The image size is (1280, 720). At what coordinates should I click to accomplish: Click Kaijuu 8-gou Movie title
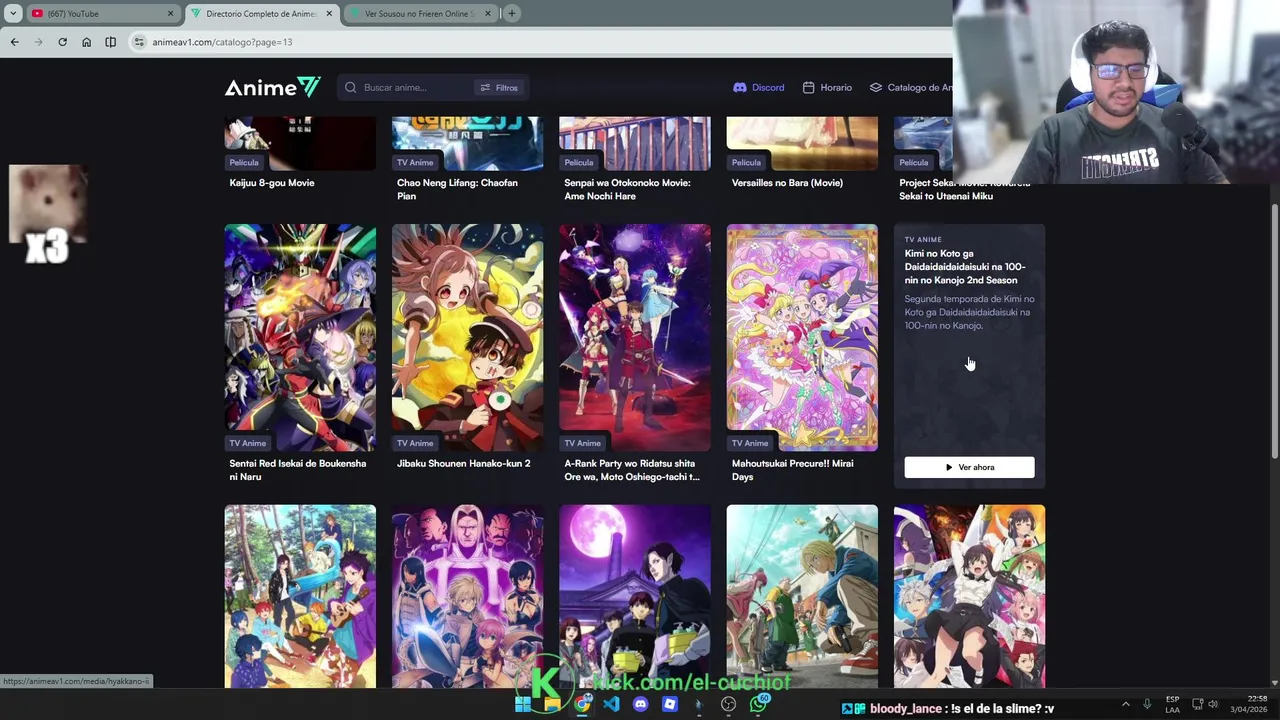click(x=272, y=183)
